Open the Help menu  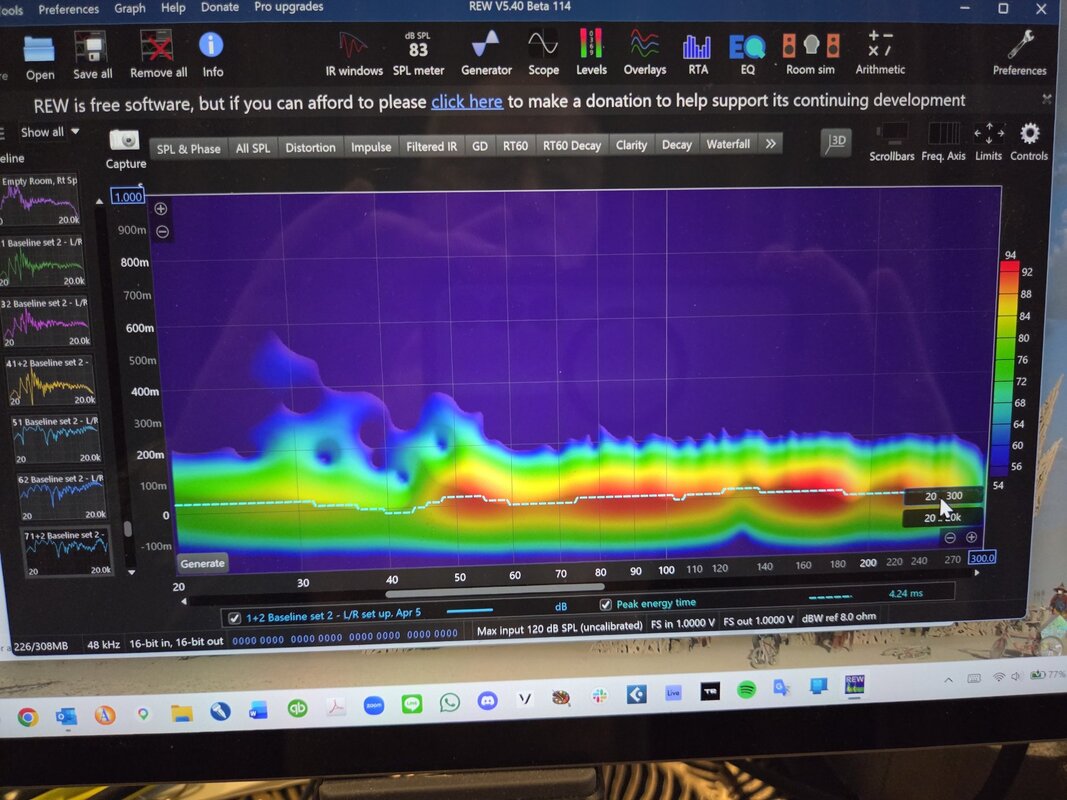[173, 7]
